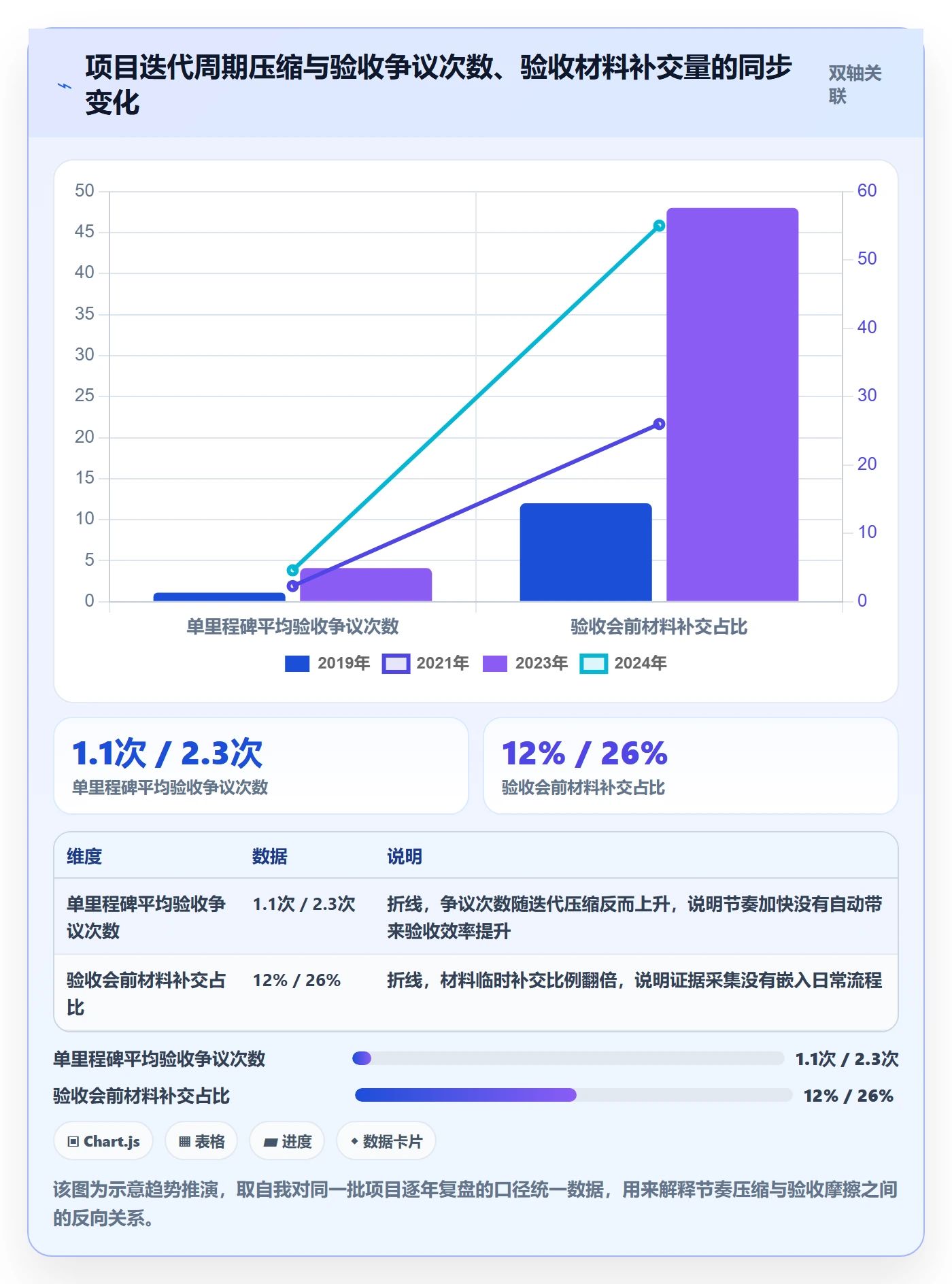Screen dimensions: 952x1284
Task: Click the progress bar for 单里程碑平均验收争议次数
Action: (568, 1058)
